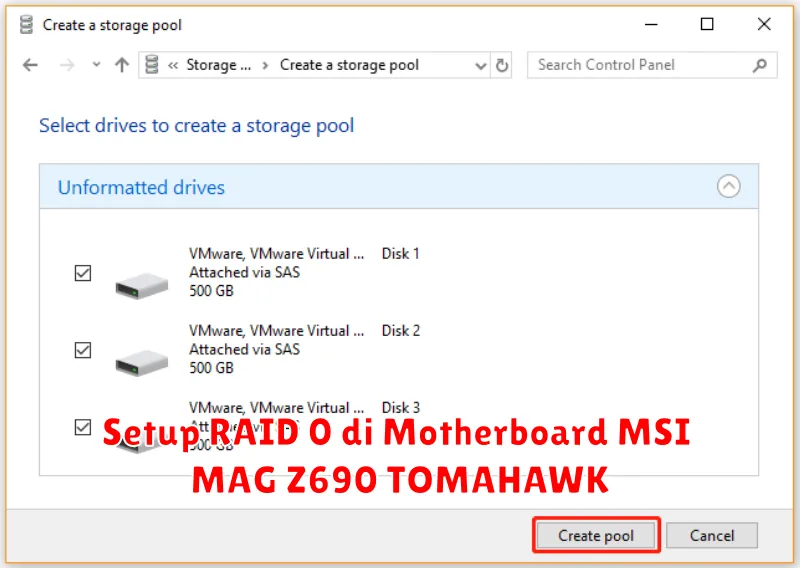Click the Forward navigation arrow
This screenshot has width=800, height=568.
[x=66, y=65]
